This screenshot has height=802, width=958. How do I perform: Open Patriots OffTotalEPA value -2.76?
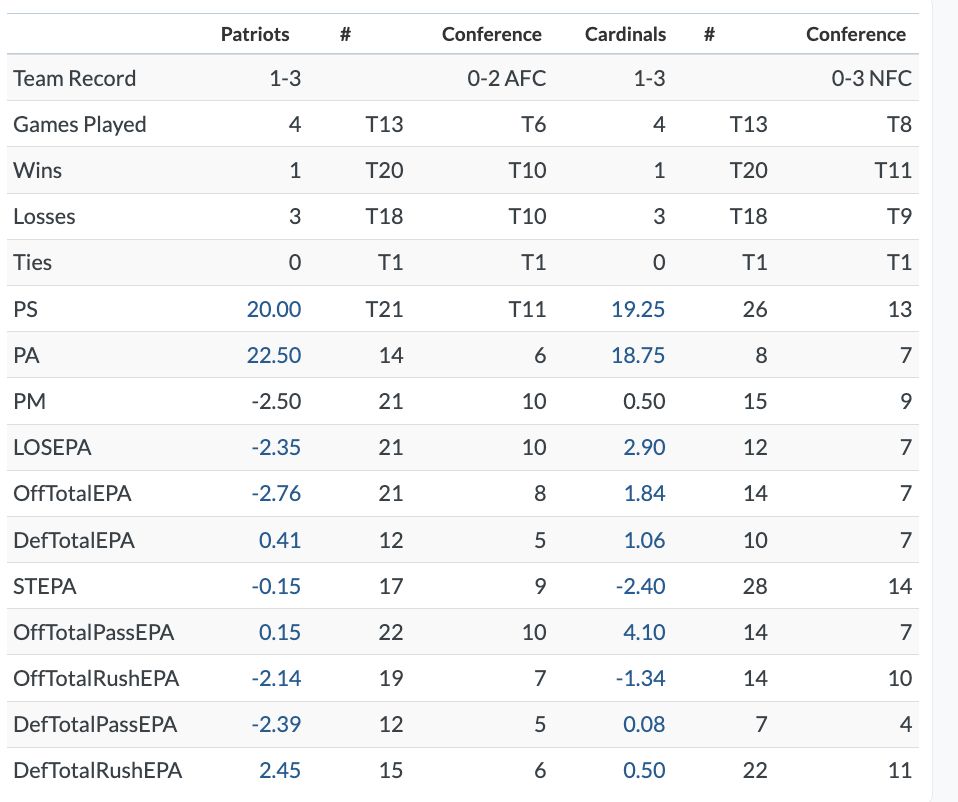coord(276,494)
